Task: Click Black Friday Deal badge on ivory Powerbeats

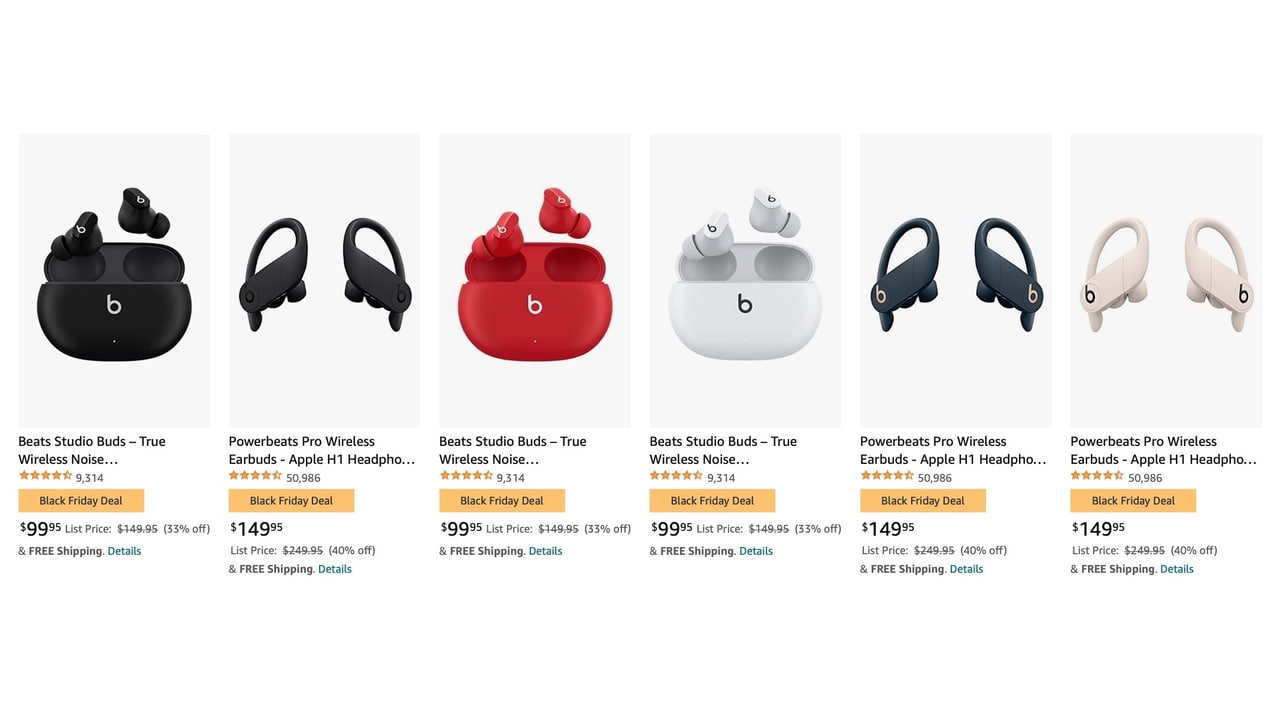Action: [1133, 501]
